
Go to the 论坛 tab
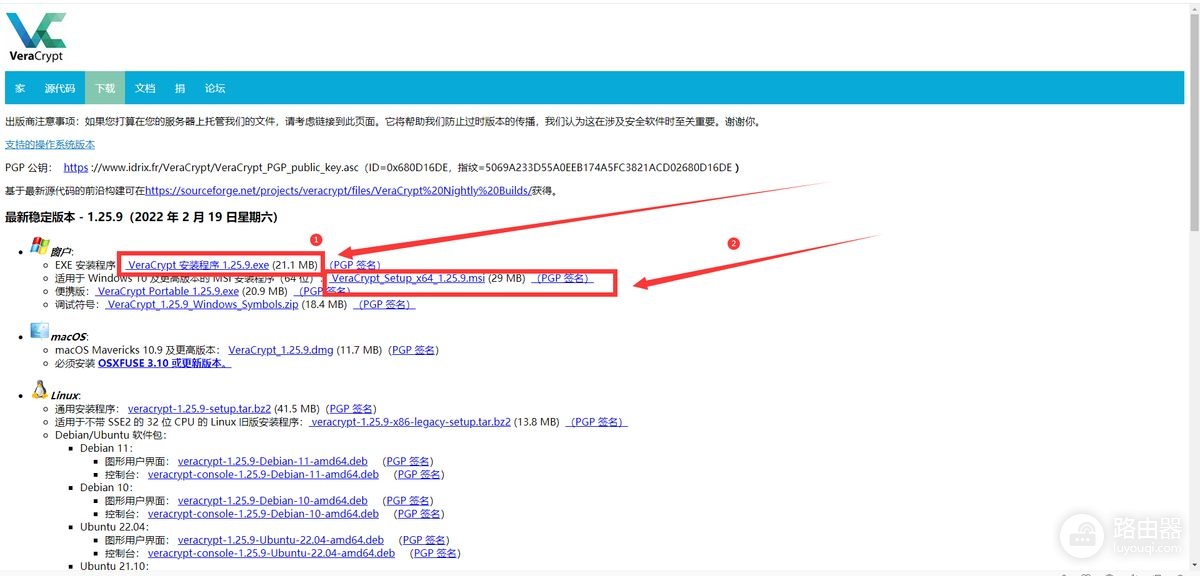point(215,88)
